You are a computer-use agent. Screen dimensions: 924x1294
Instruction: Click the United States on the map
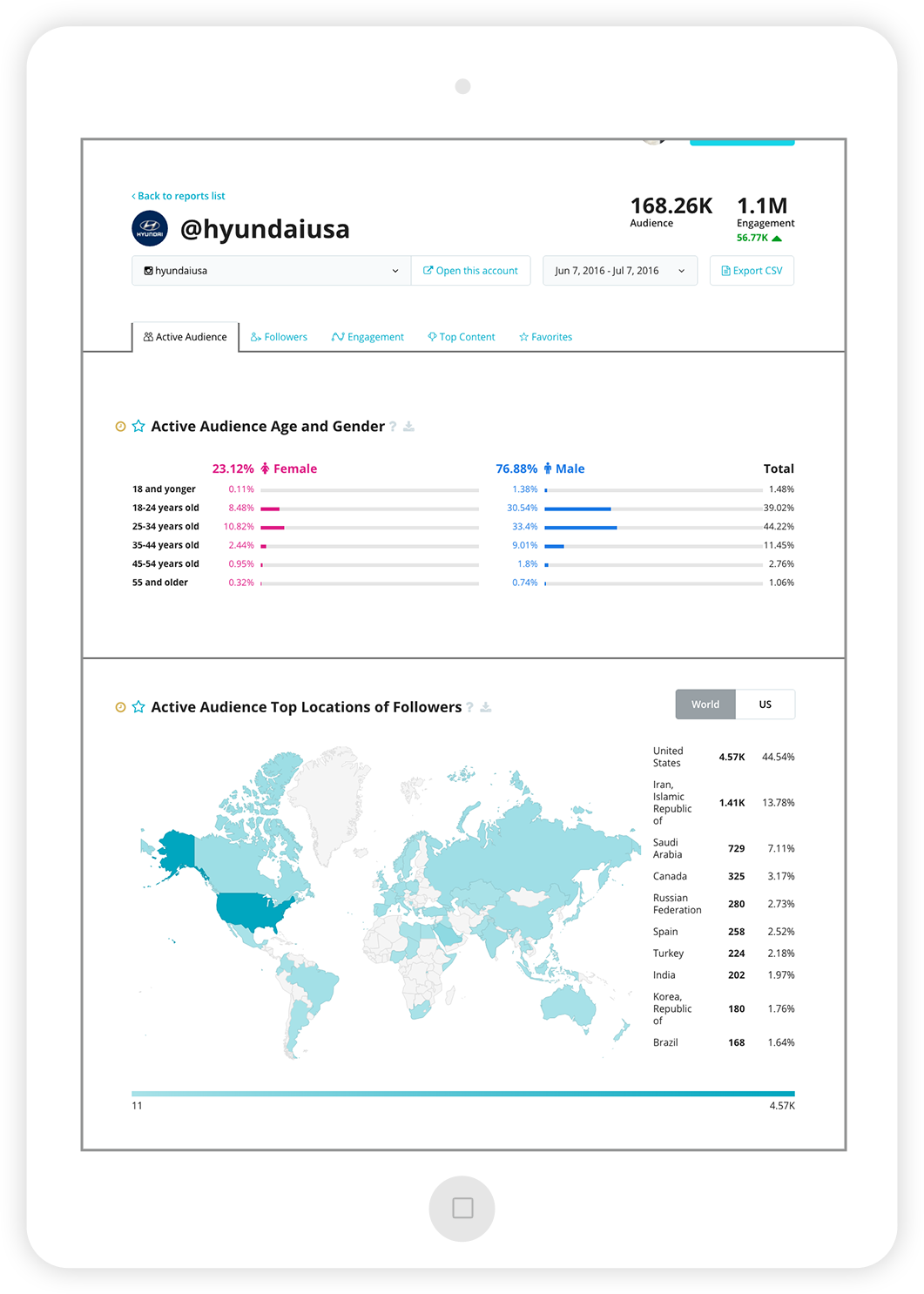click(x=253, y=910)
